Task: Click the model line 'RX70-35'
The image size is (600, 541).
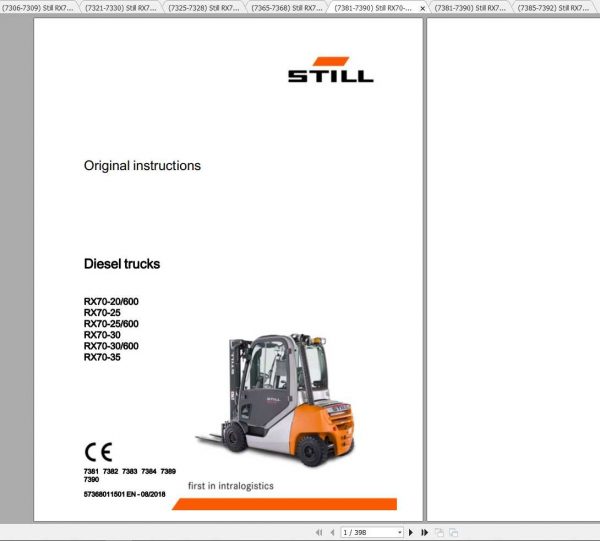Action: pos(102,357)
